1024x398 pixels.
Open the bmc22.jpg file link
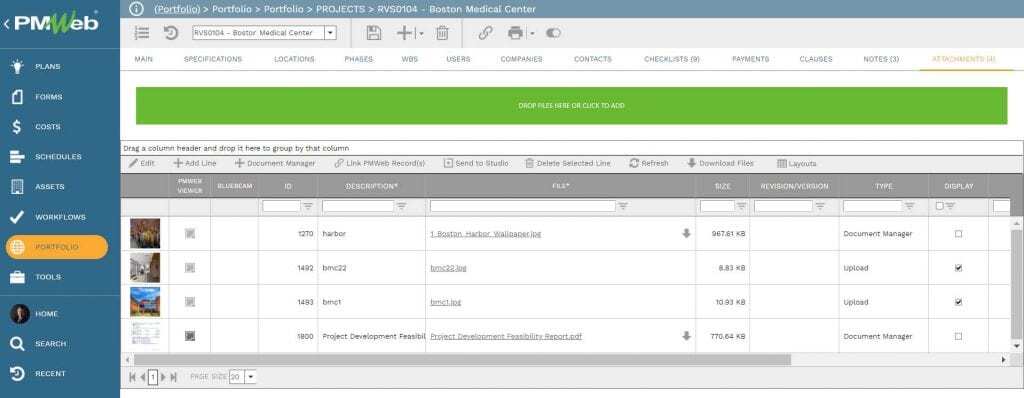(x=448, y=268)
